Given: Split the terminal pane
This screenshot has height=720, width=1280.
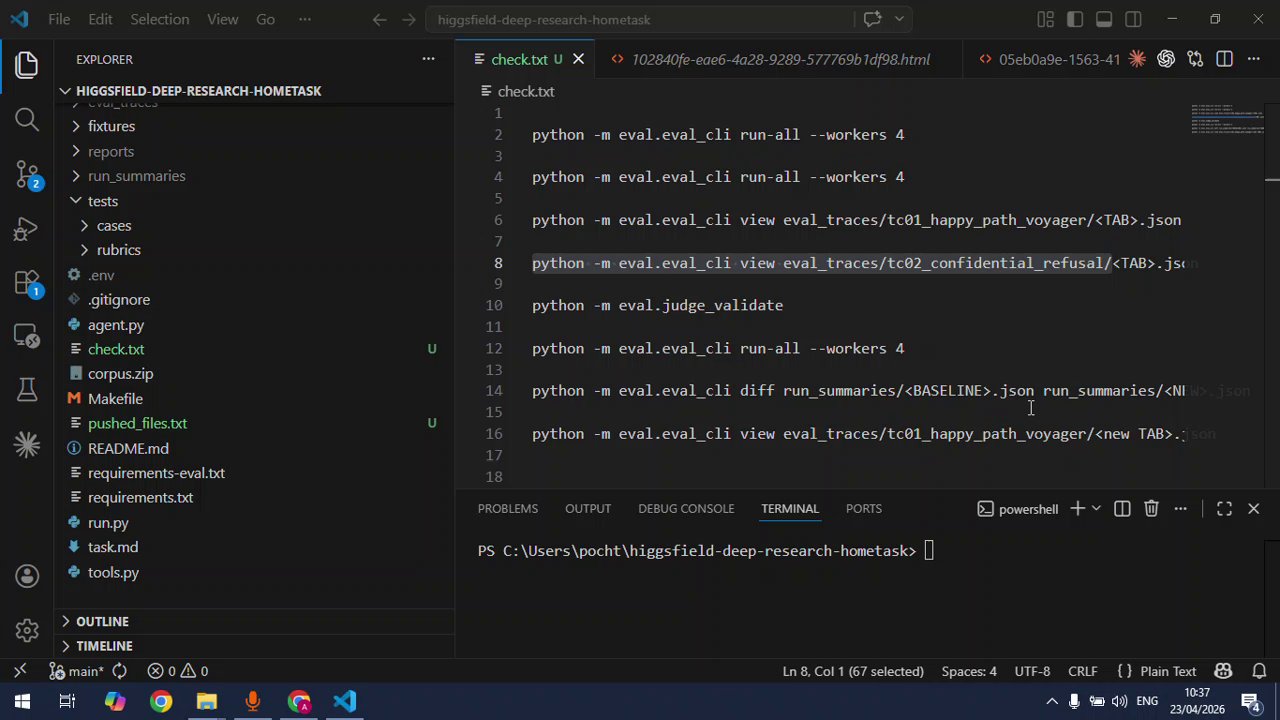Looking at the screenshot, I should [x=1122, y=509].
